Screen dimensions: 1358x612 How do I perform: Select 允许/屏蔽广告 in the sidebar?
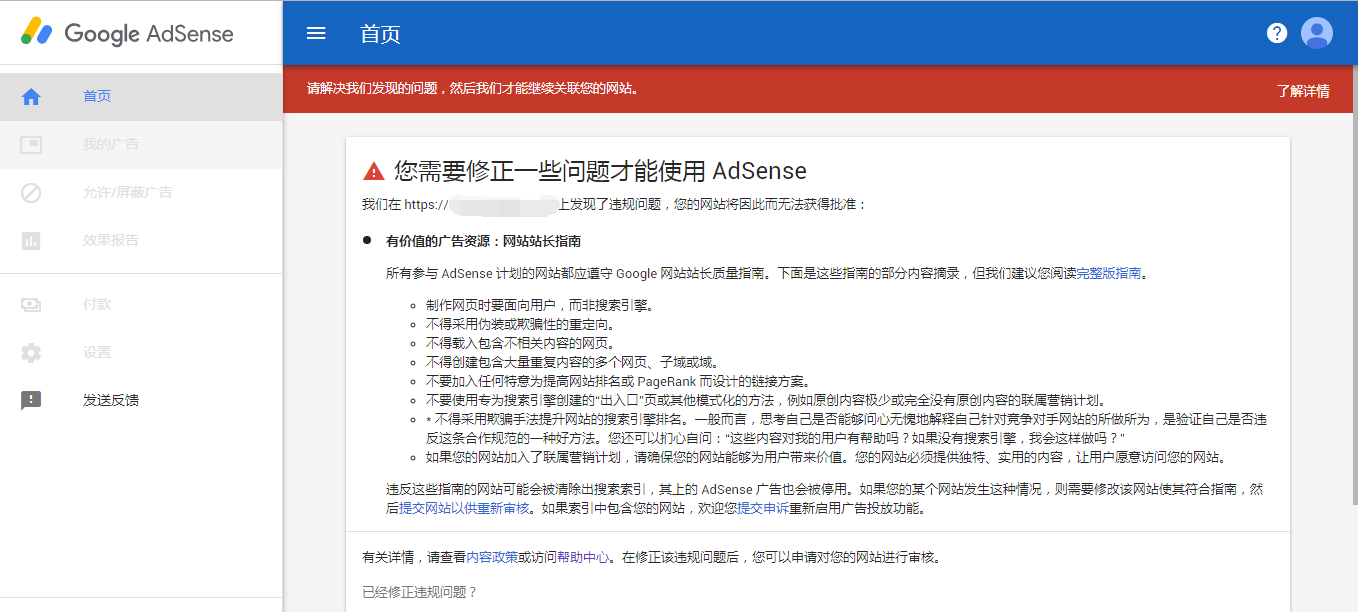141,192
